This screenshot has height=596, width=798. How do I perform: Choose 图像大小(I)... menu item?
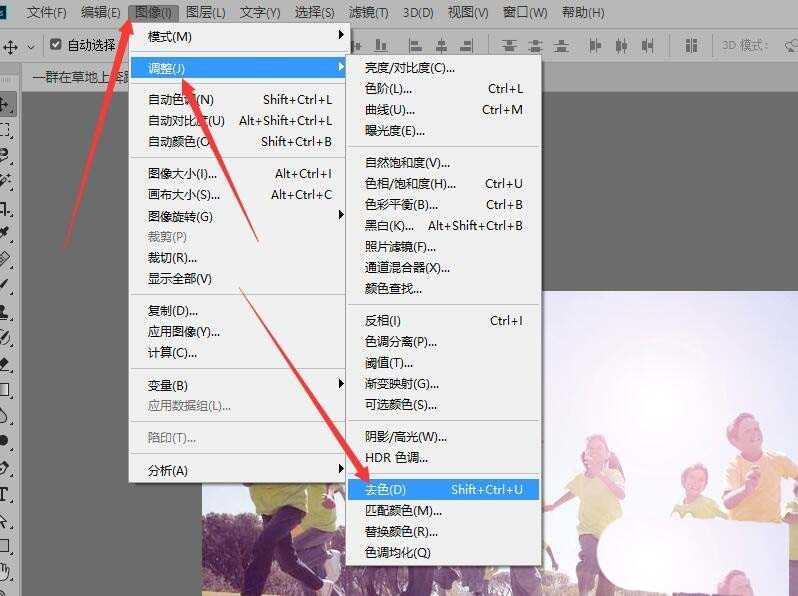238,174
